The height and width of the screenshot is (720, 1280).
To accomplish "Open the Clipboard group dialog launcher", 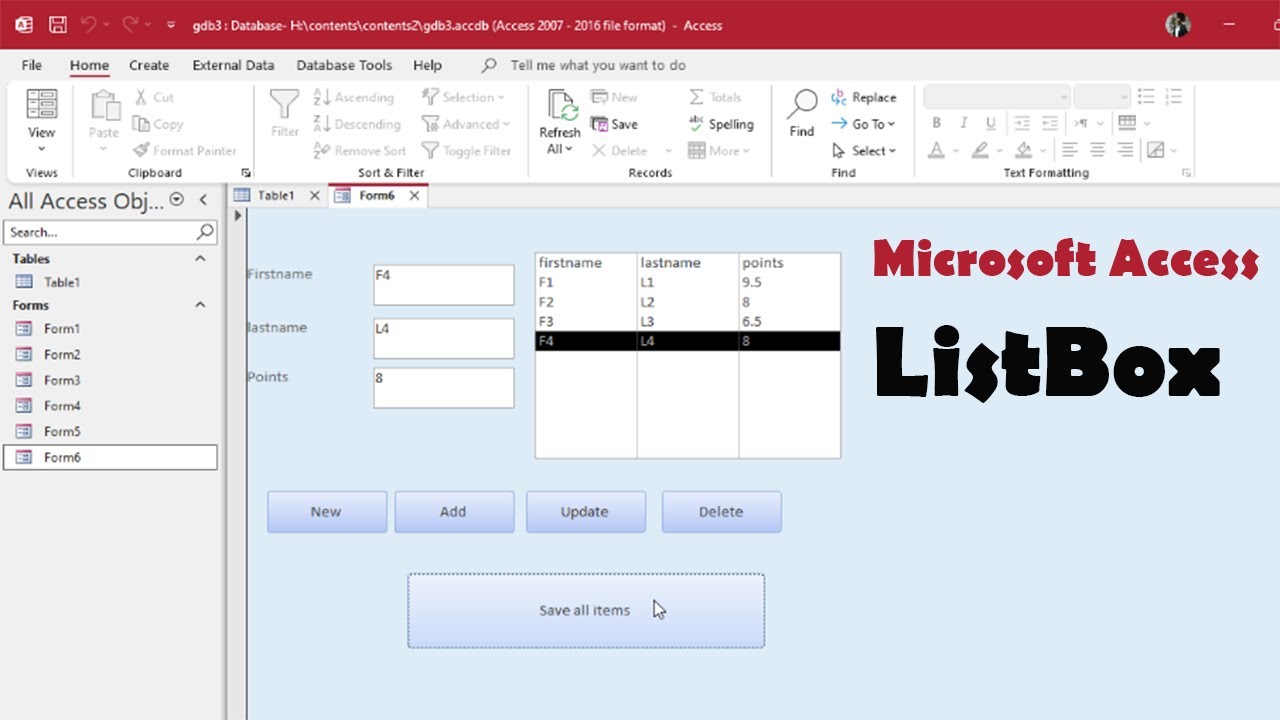I will tap(246, 173).
